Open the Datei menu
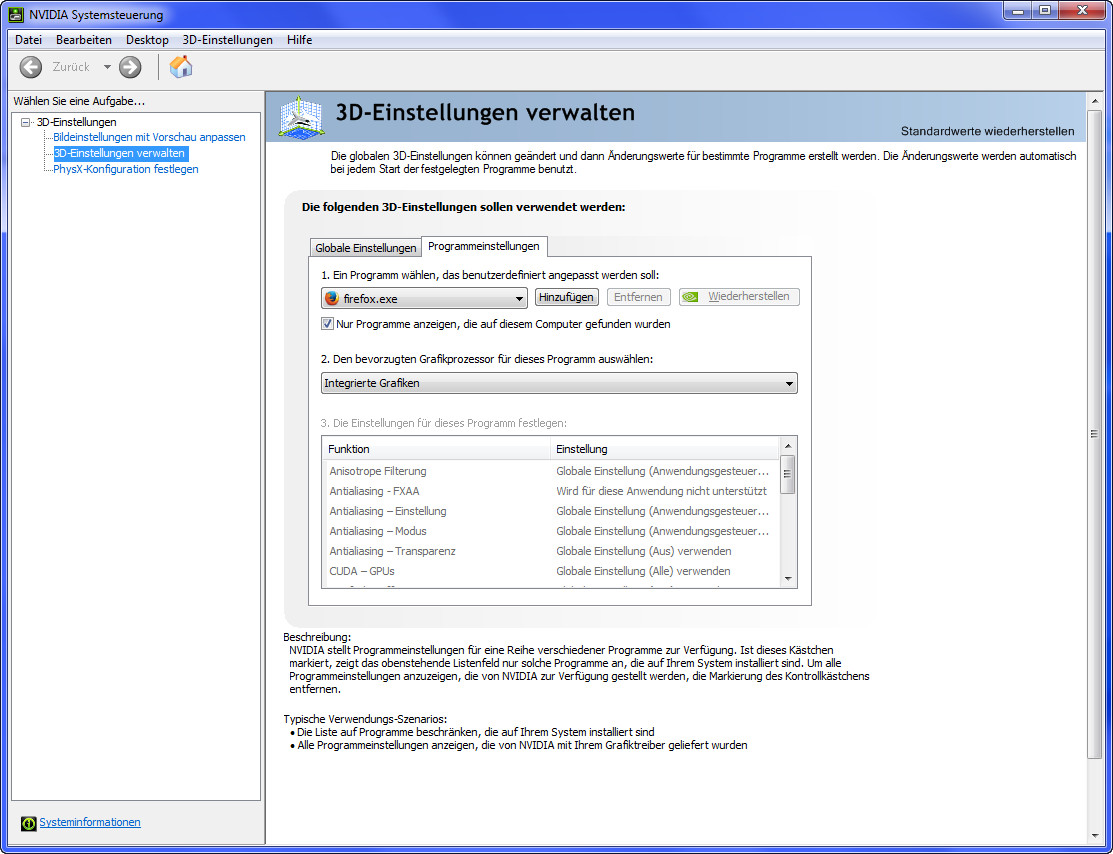The width and height of the screenshot is (1113, 854). [x=28, y=40]
